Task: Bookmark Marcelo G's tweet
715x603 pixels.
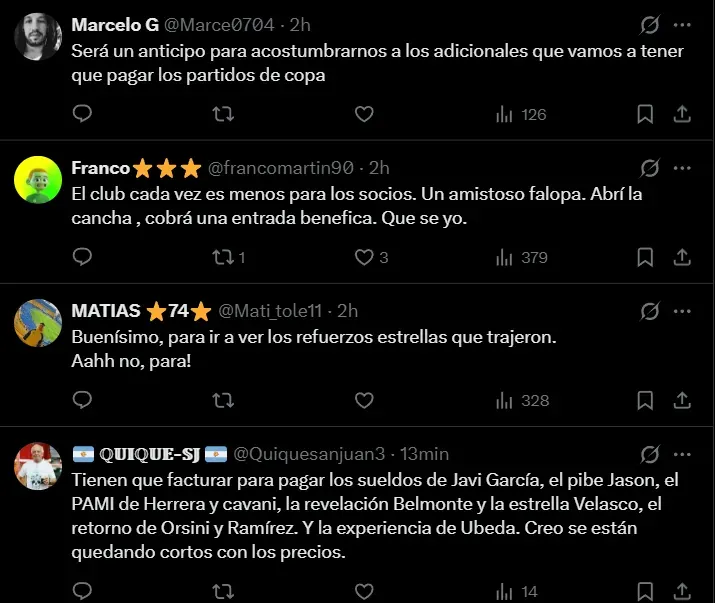Action: [646, 114]
